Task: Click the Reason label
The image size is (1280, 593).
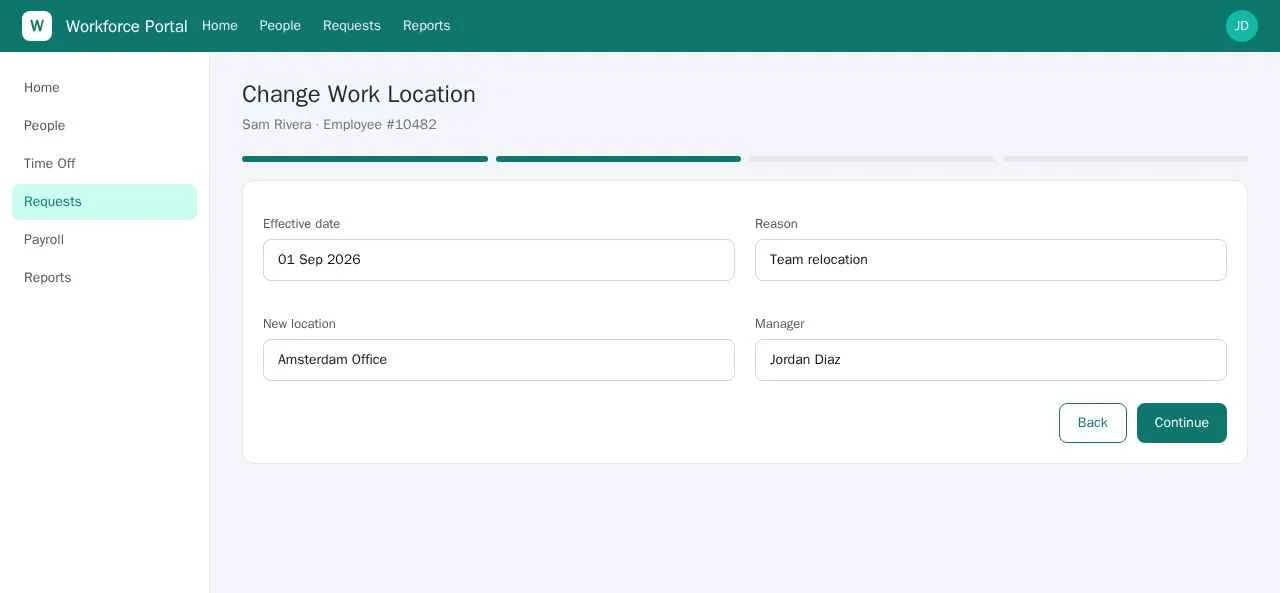Action: 776,224
